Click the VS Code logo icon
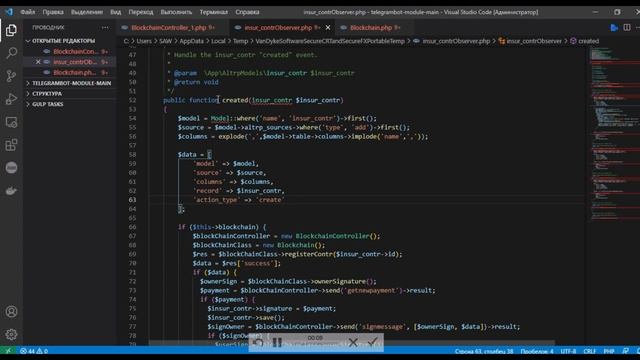 coord(9,12)
